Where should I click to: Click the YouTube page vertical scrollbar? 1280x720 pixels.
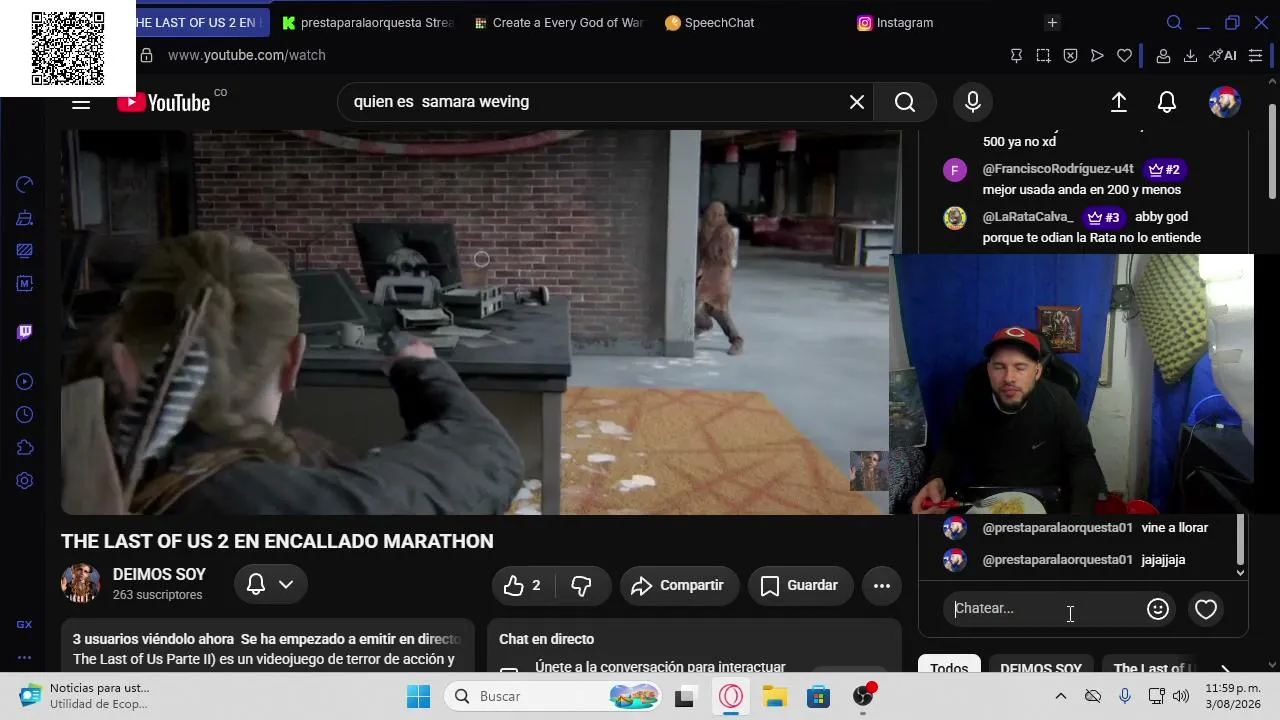click(1272, 150)
